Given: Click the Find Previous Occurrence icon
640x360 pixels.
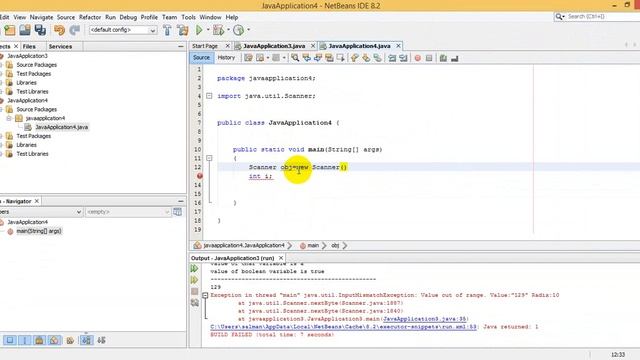Looking at the screenshot, I should point(307,58).
